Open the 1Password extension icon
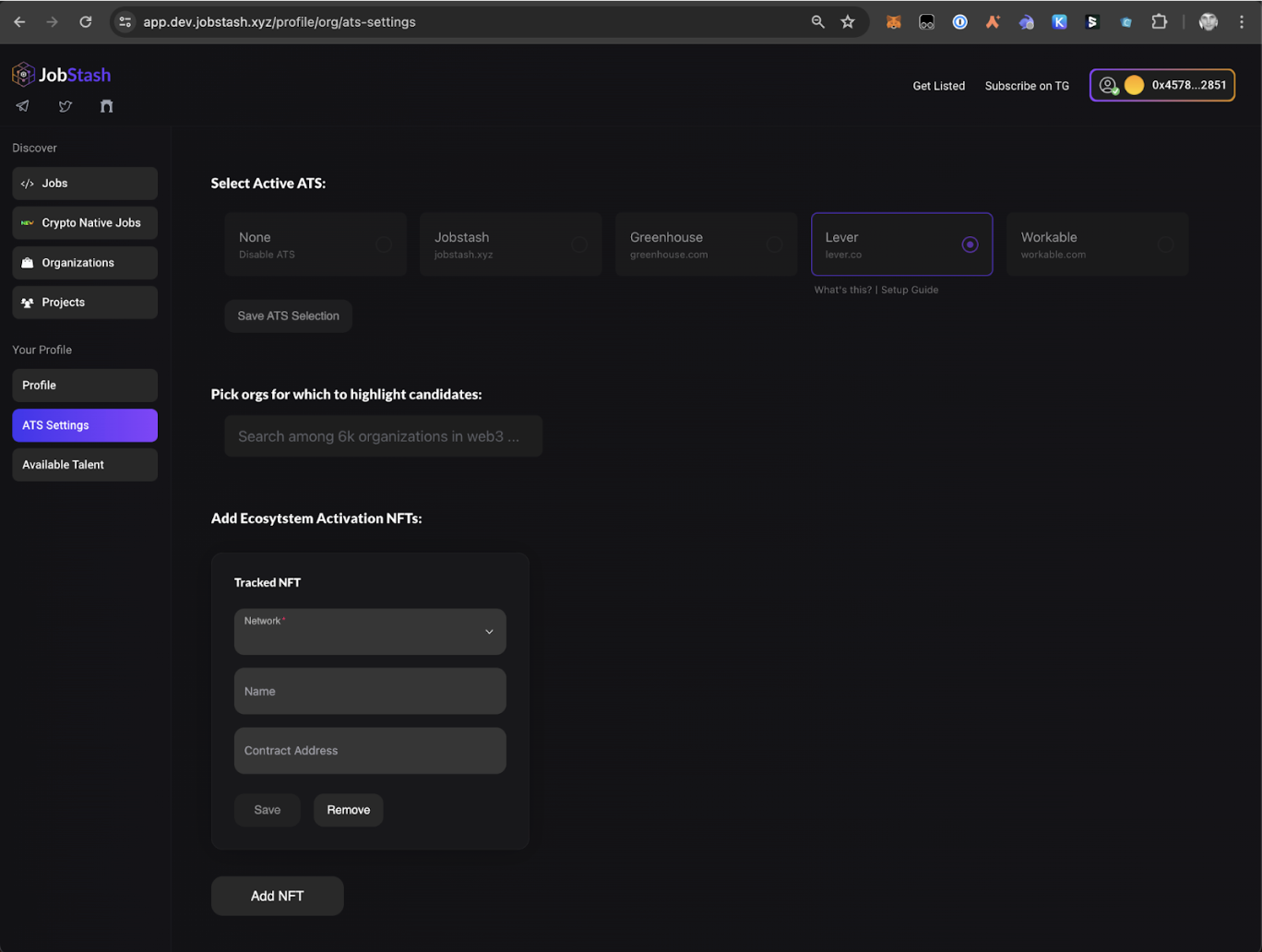The image size is (1262, 952). (x=960, y=22)
